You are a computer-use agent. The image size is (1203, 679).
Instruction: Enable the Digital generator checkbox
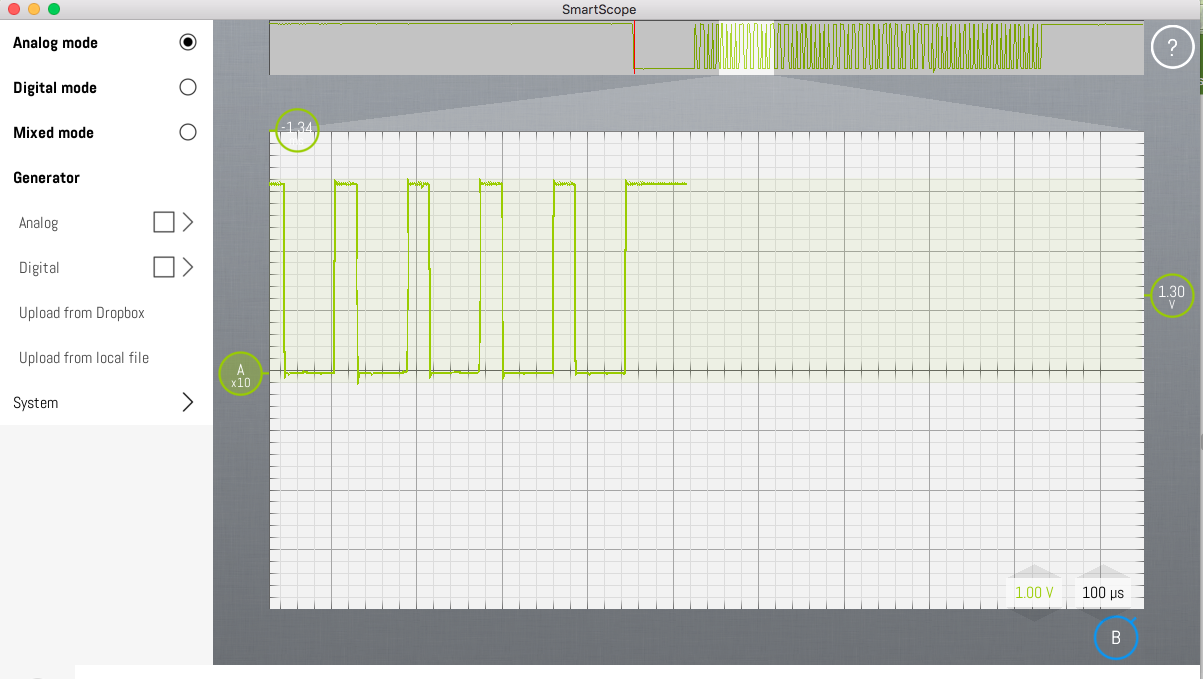click(164, 267)
